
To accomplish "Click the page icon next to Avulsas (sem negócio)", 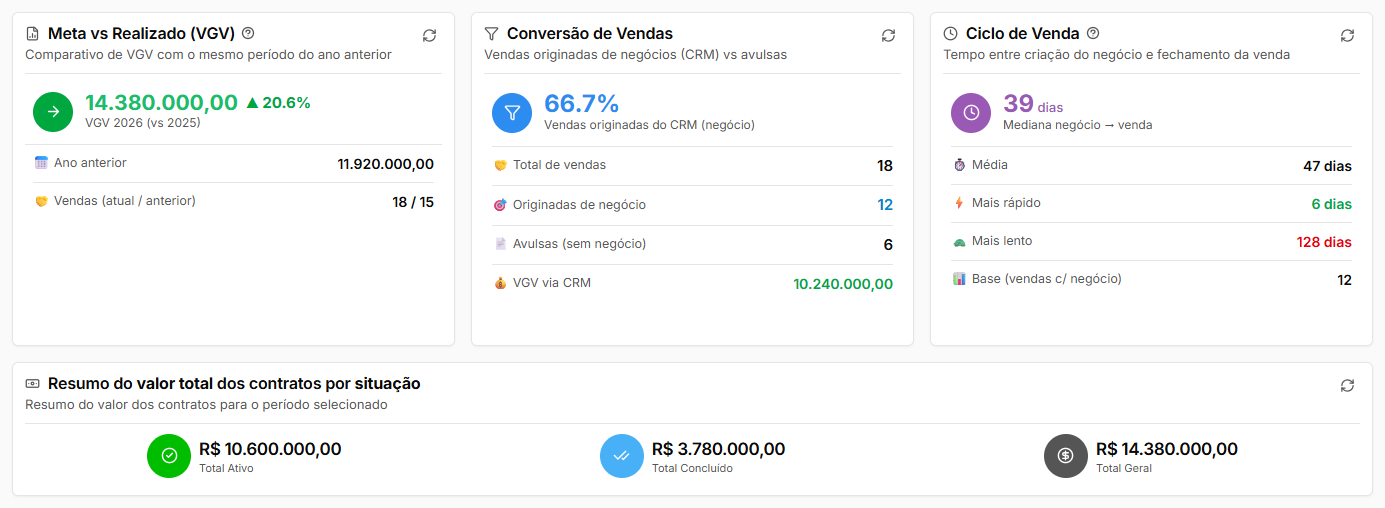I will pyautogui.click(x=500, y=243).
